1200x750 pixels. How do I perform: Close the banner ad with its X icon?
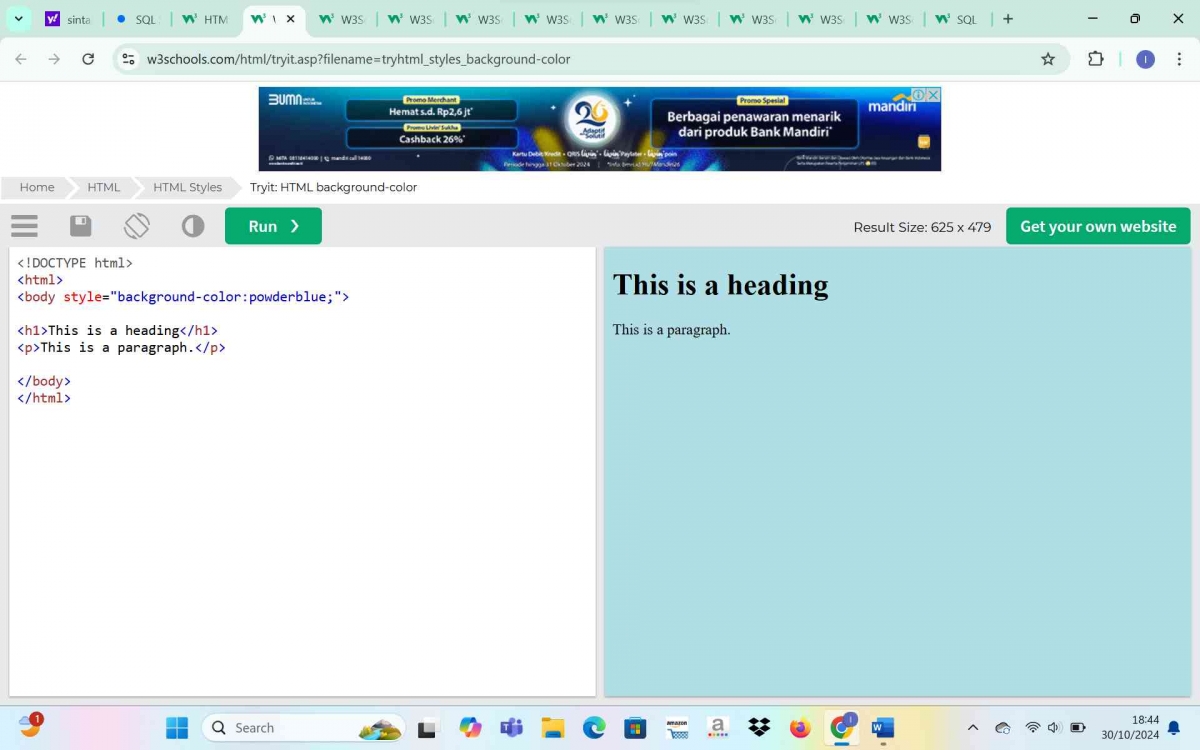pyautogui.click(x=933, y=95)
